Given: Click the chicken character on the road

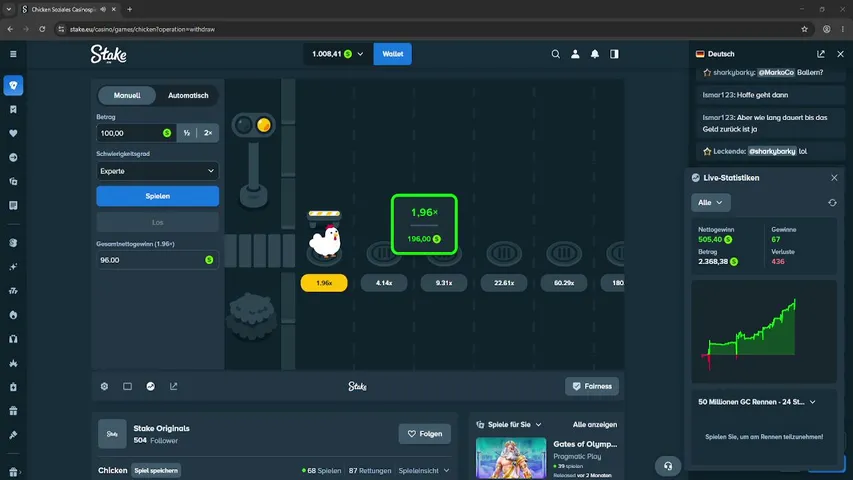Looking at the screenshot, I should (325, 241).
